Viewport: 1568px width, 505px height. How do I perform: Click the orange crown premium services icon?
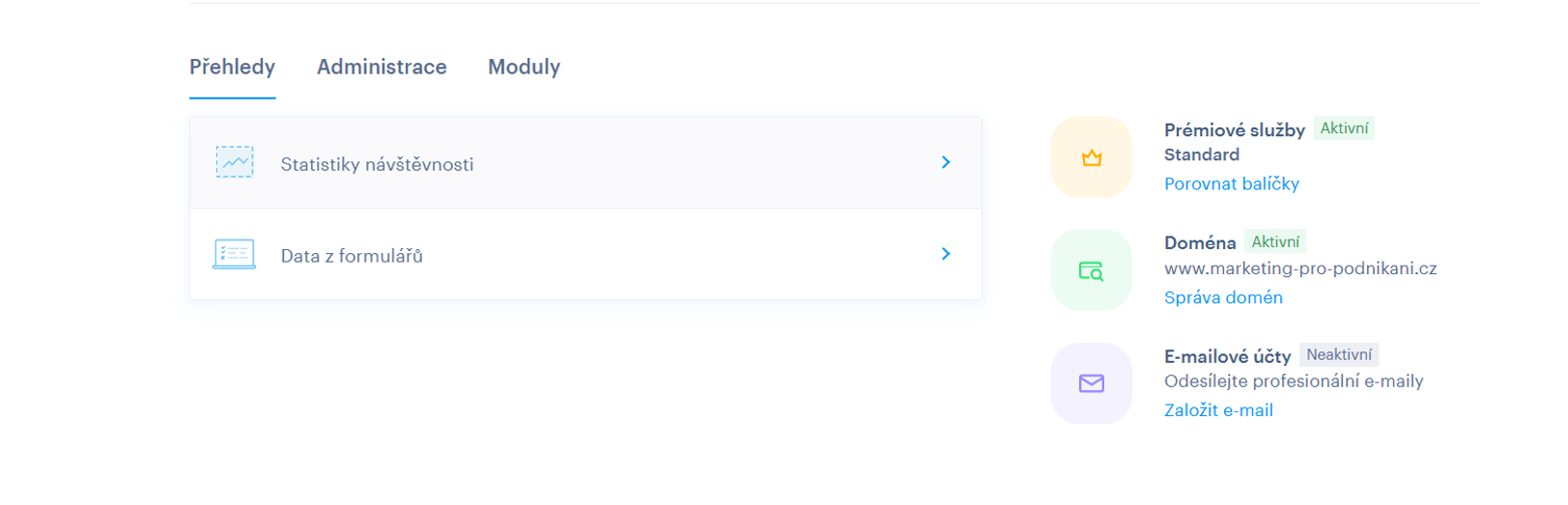tap(1091, 157)
